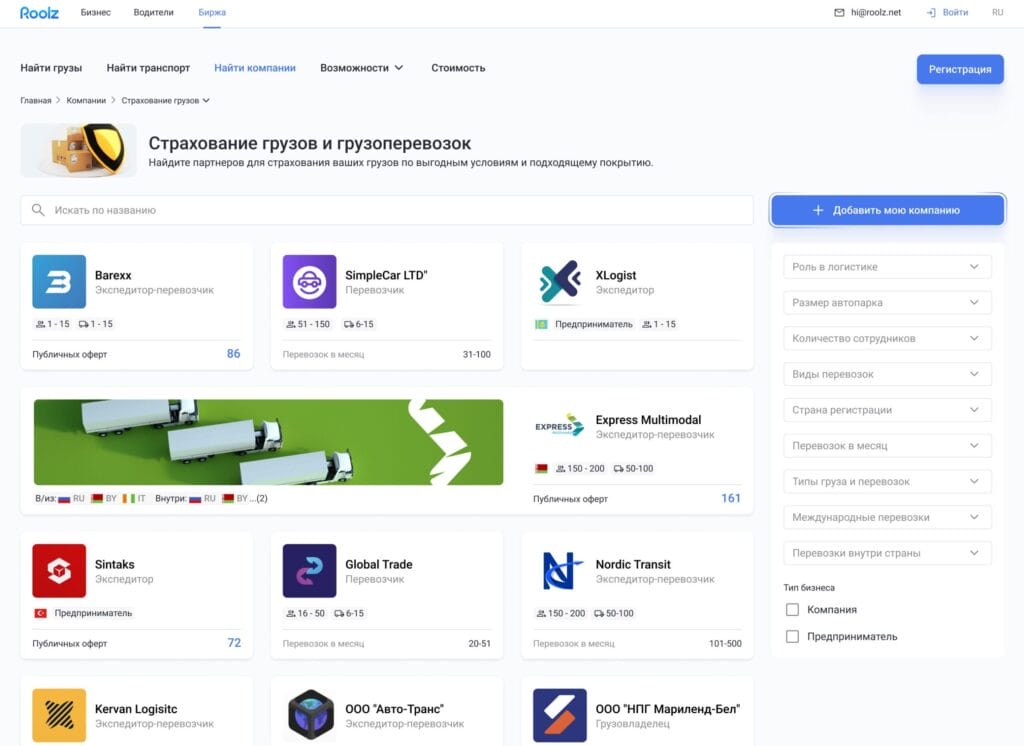The width and height of the screenshot is (1024, 746).
Task: Click the Global Trade logo icon
Action: (308, 571)
